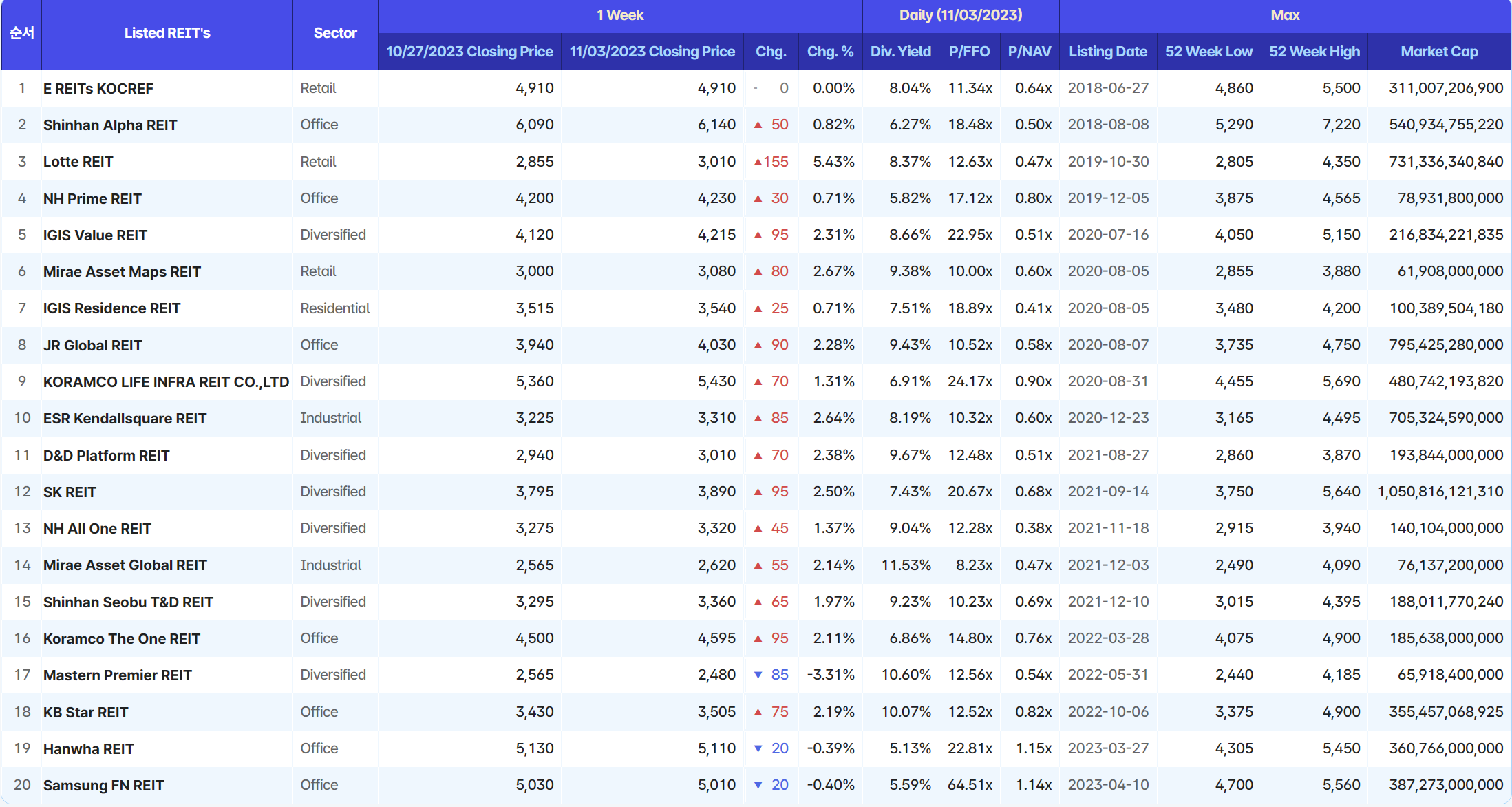Click the P/FFO column header
This screenshot has width=1512, height=807.
969,52
